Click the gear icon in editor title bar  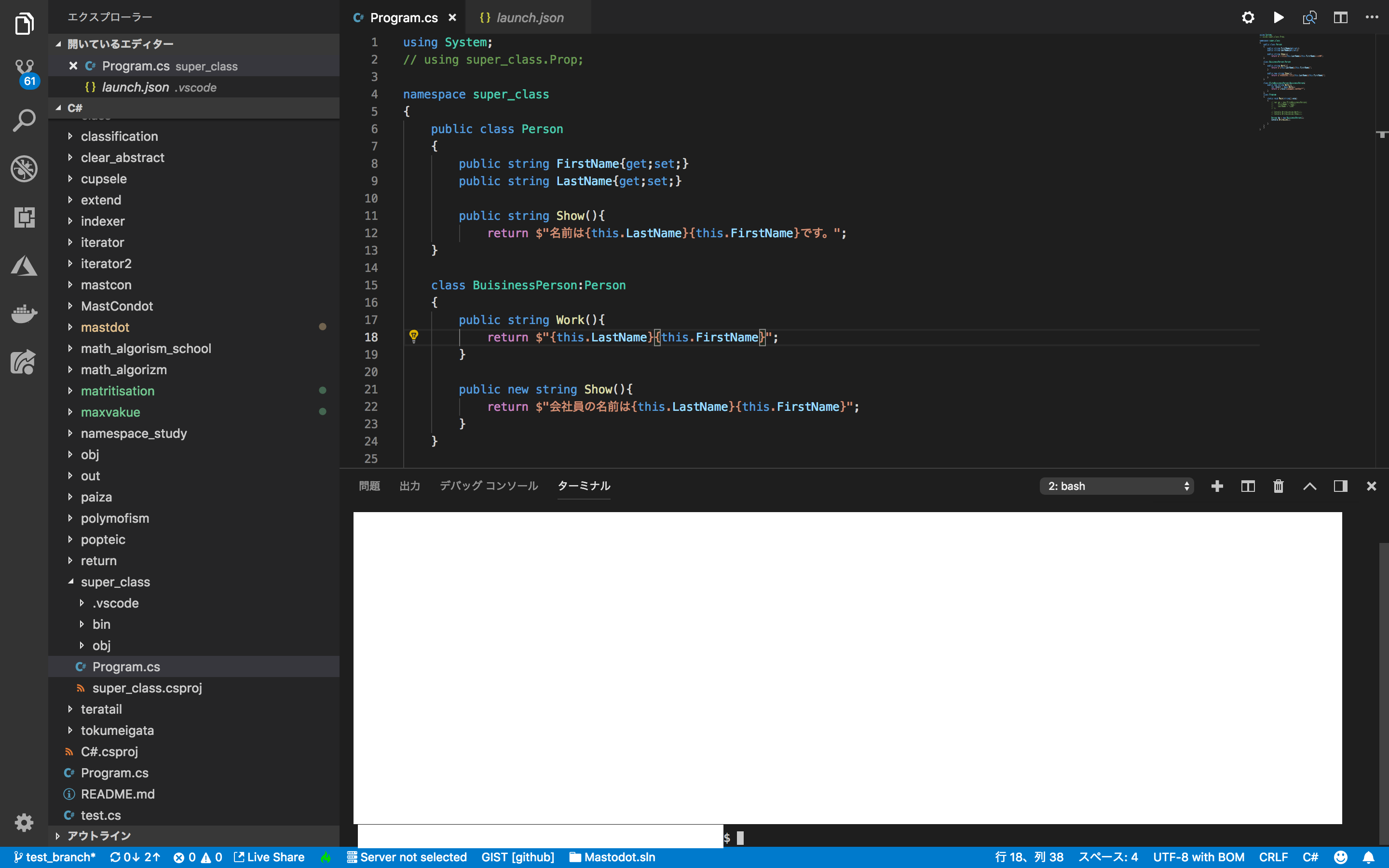(x=1248, y=17)
